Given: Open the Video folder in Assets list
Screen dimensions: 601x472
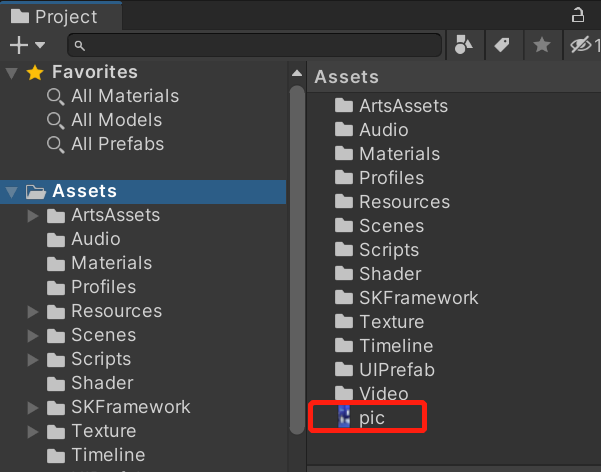Looking at the screenshot, I should click(383, 394).
